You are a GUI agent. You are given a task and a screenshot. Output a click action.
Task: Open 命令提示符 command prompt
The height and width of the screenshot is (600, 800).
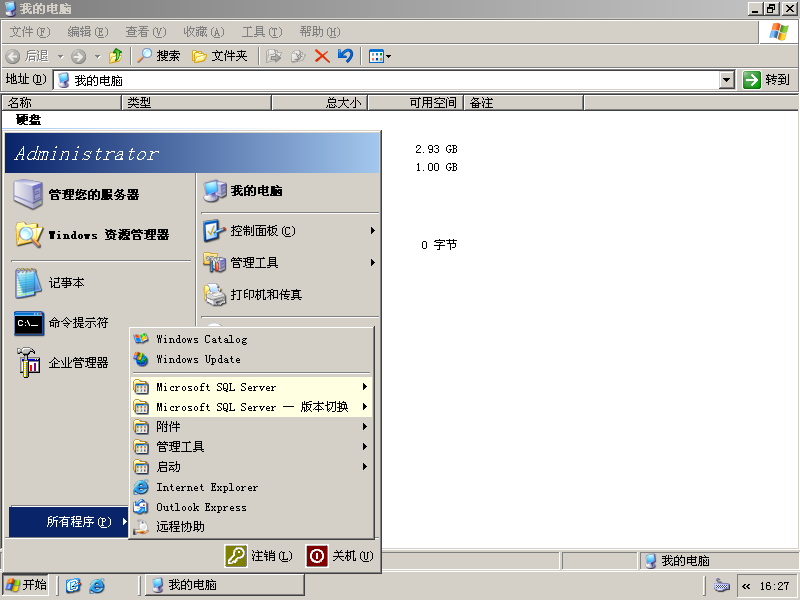pyautogui.click(x=62, y=323)
